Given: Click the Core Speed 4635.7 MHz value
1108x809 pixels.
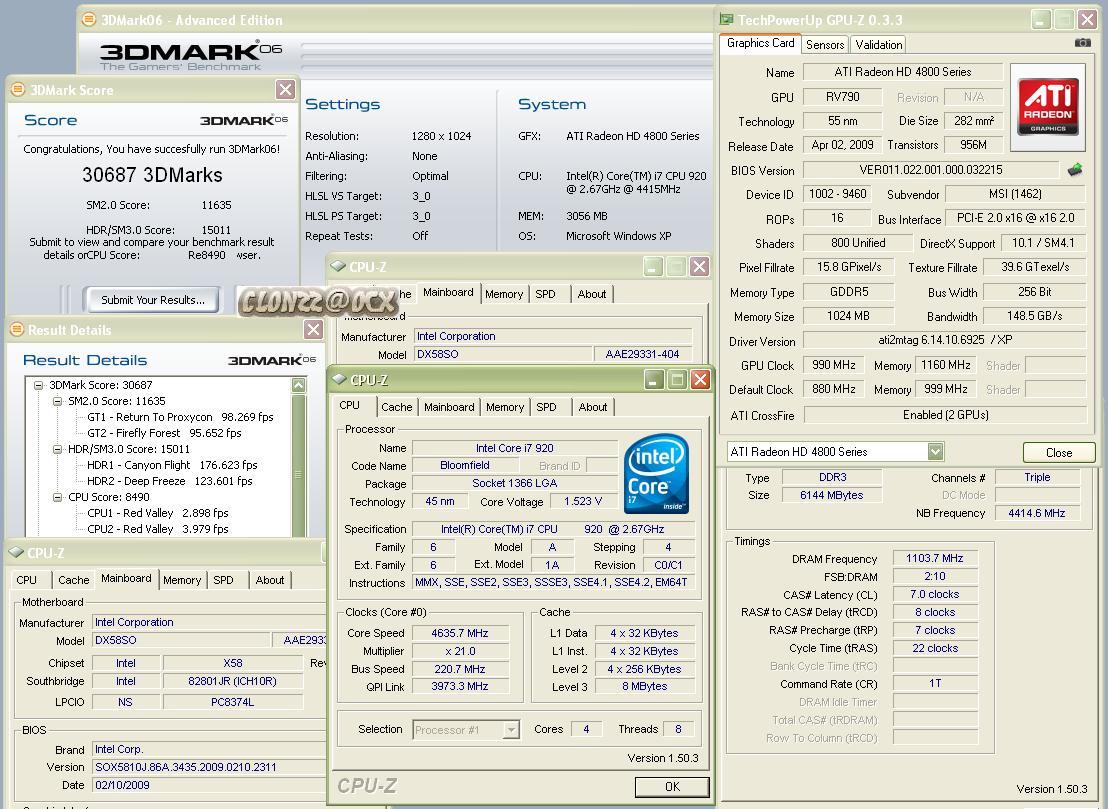Looking at the screenshot, I should [x=460, y=633].
